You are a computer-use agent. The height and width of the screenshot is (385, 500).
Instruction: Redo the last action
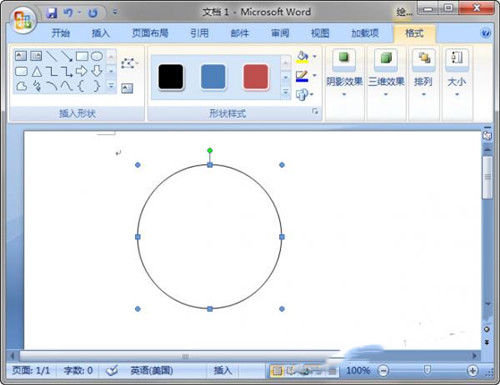93,13
